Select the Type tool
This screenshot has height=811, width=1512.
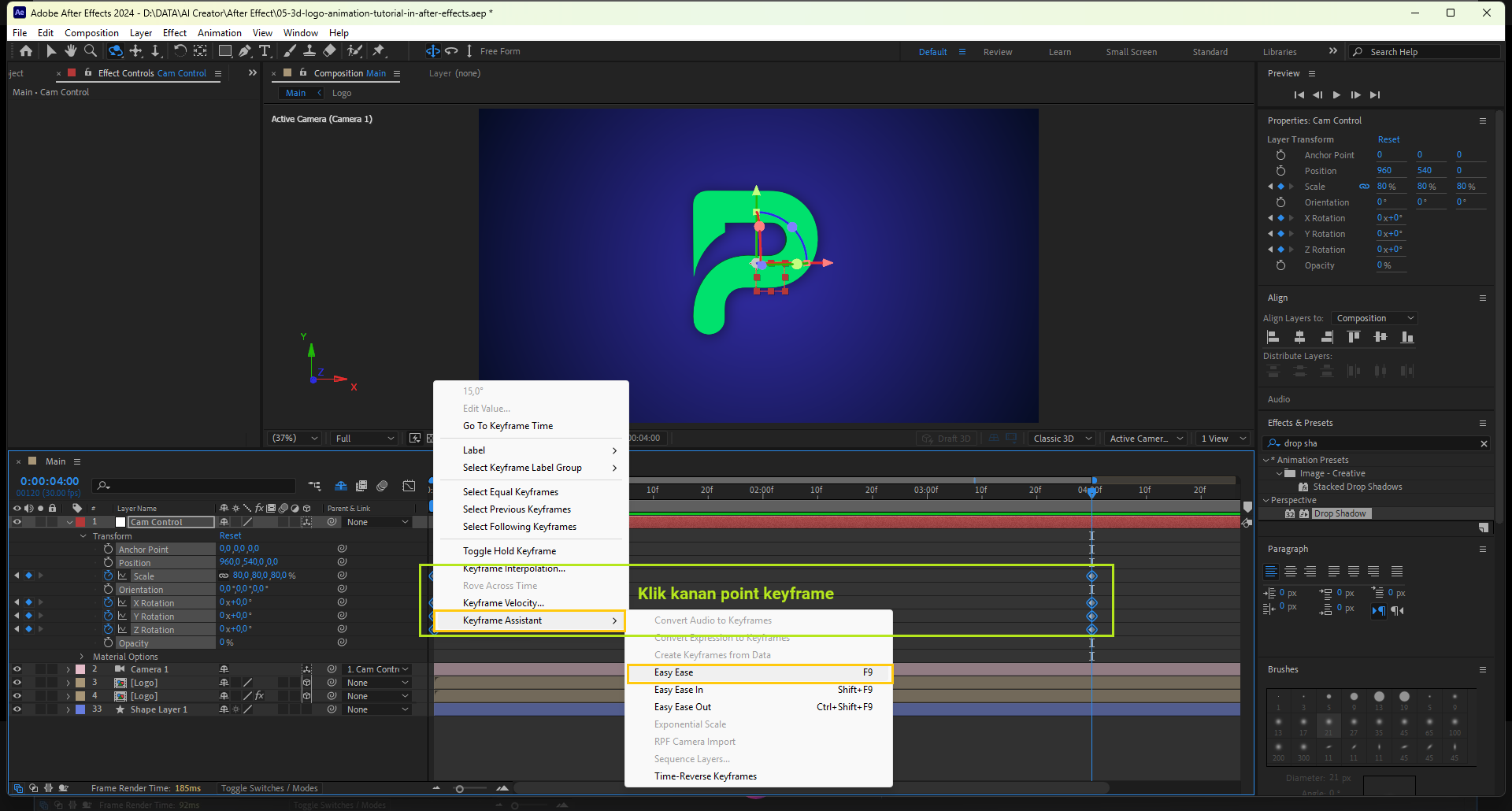(265, 51)
